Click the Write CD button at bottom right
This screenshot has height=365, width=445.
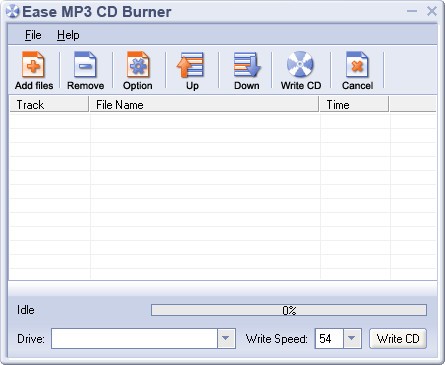[x=398, y=338]
